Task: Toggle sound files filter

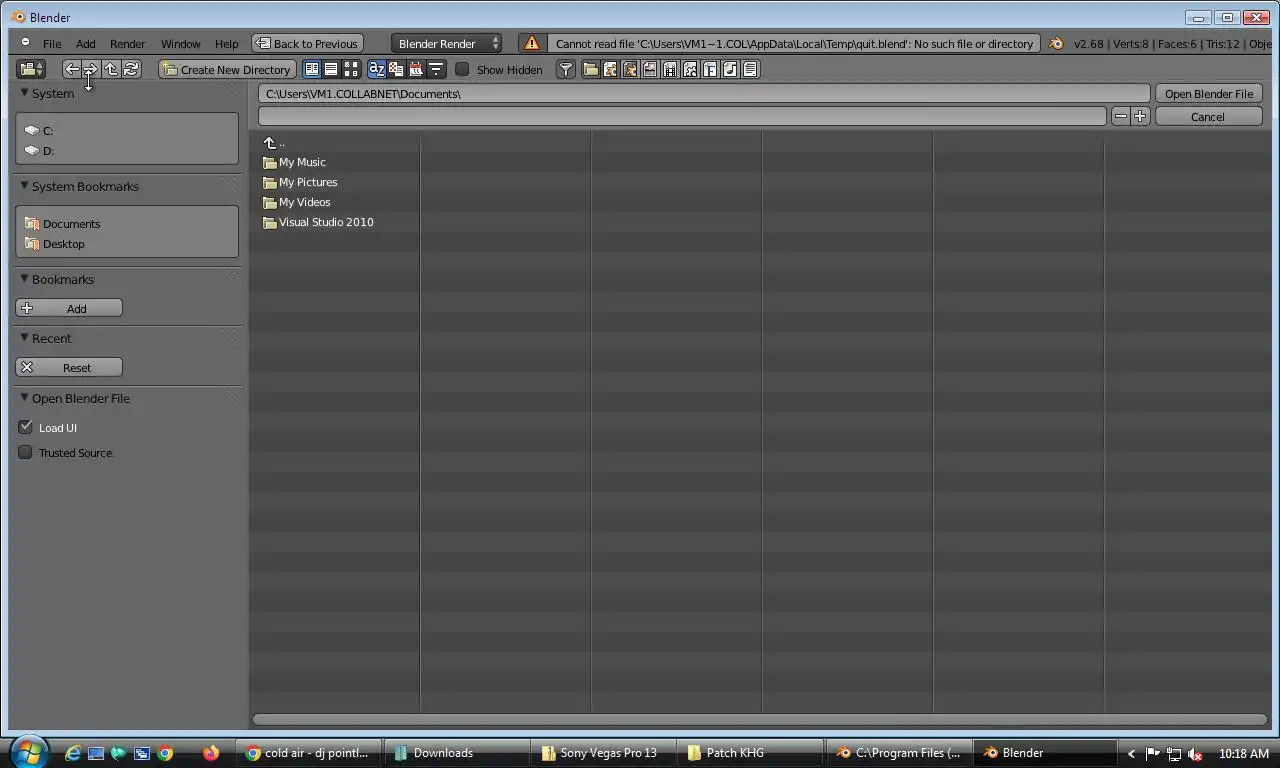Action: (730, 69)
